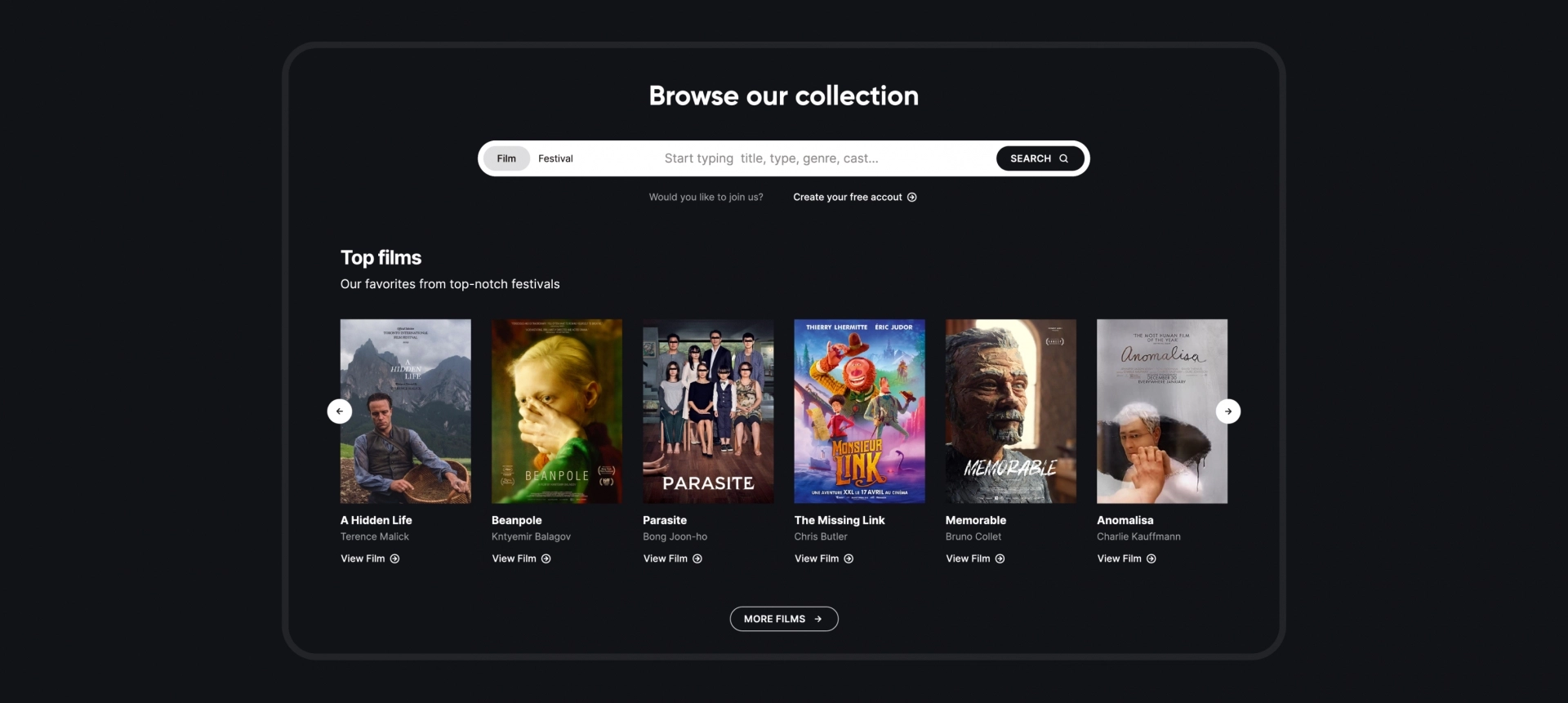This screenshot has width=1568, height=703.
Task: Show next films with right carousel arrow
Action: click(1228, 412)
